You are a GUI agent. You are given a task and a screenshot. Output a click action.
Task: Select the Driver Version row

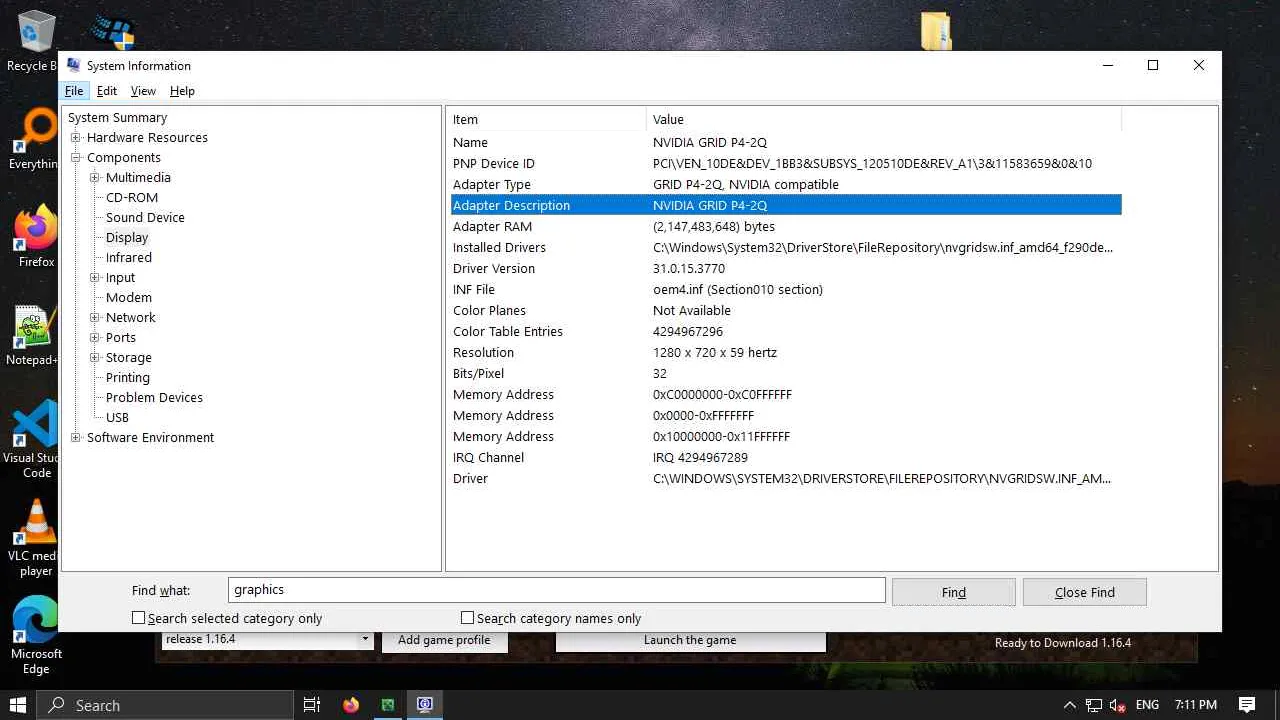(786, 269)
